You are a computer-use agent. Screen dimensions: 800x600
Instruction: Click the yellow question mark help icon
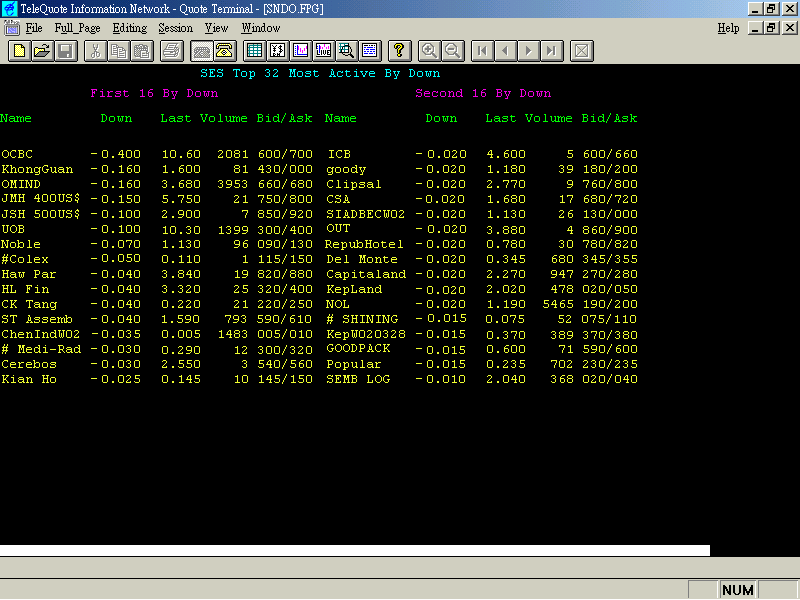[399, 51]
